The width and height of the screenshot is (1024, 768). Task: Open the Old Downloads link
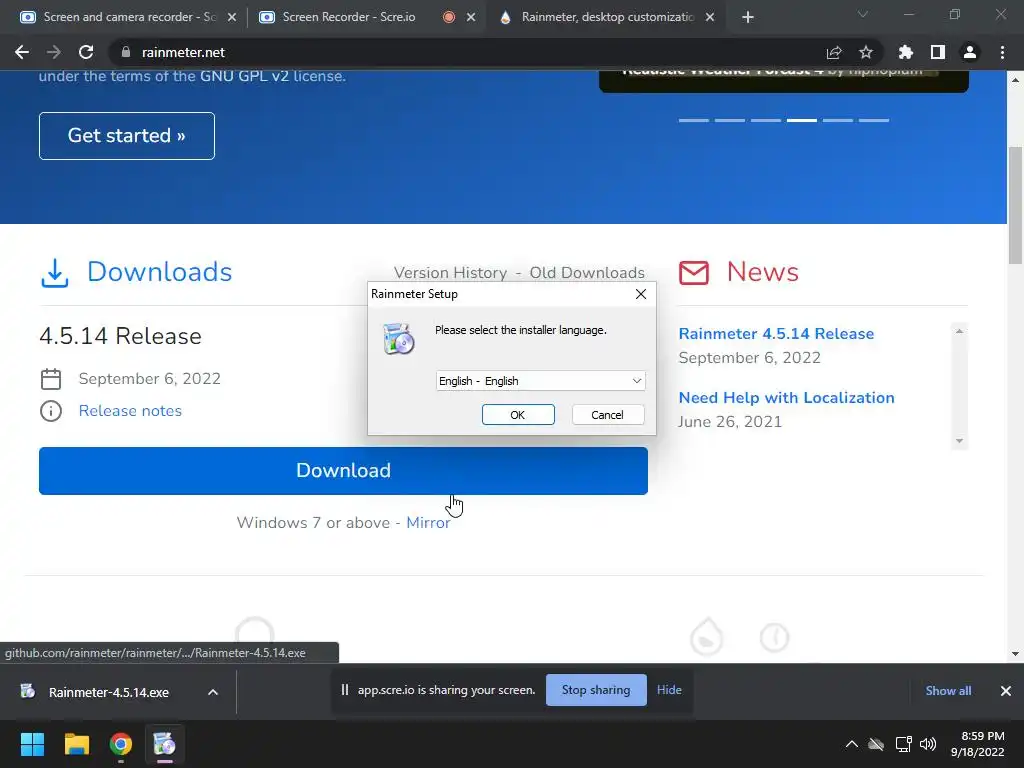[x=587, y=272]
